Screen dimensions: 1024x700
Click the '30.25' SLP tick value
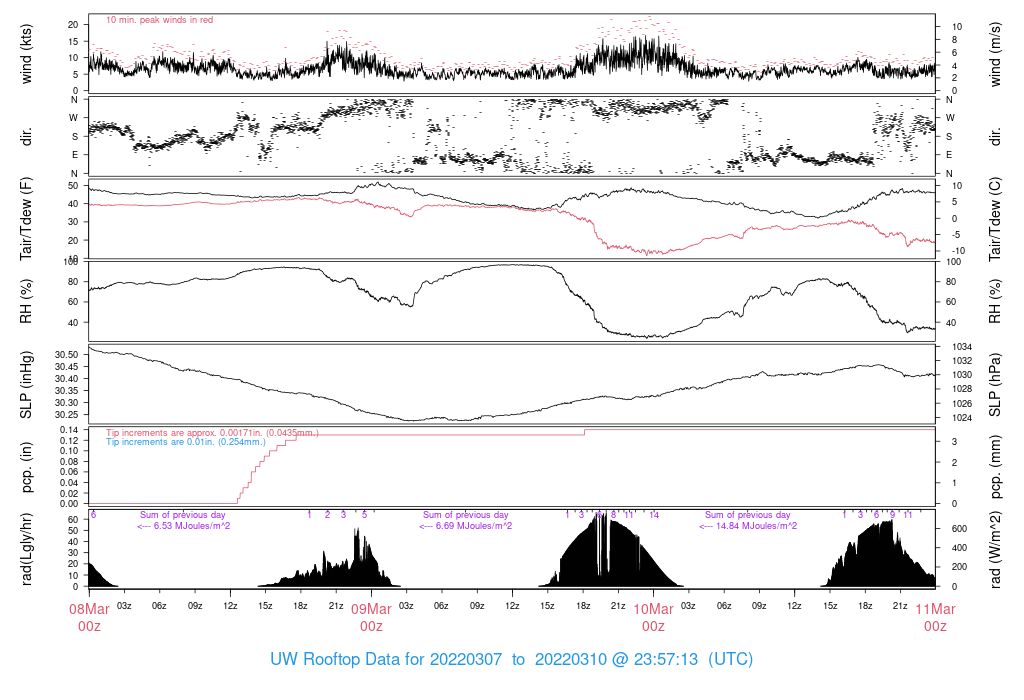click(x=67, y=415)
